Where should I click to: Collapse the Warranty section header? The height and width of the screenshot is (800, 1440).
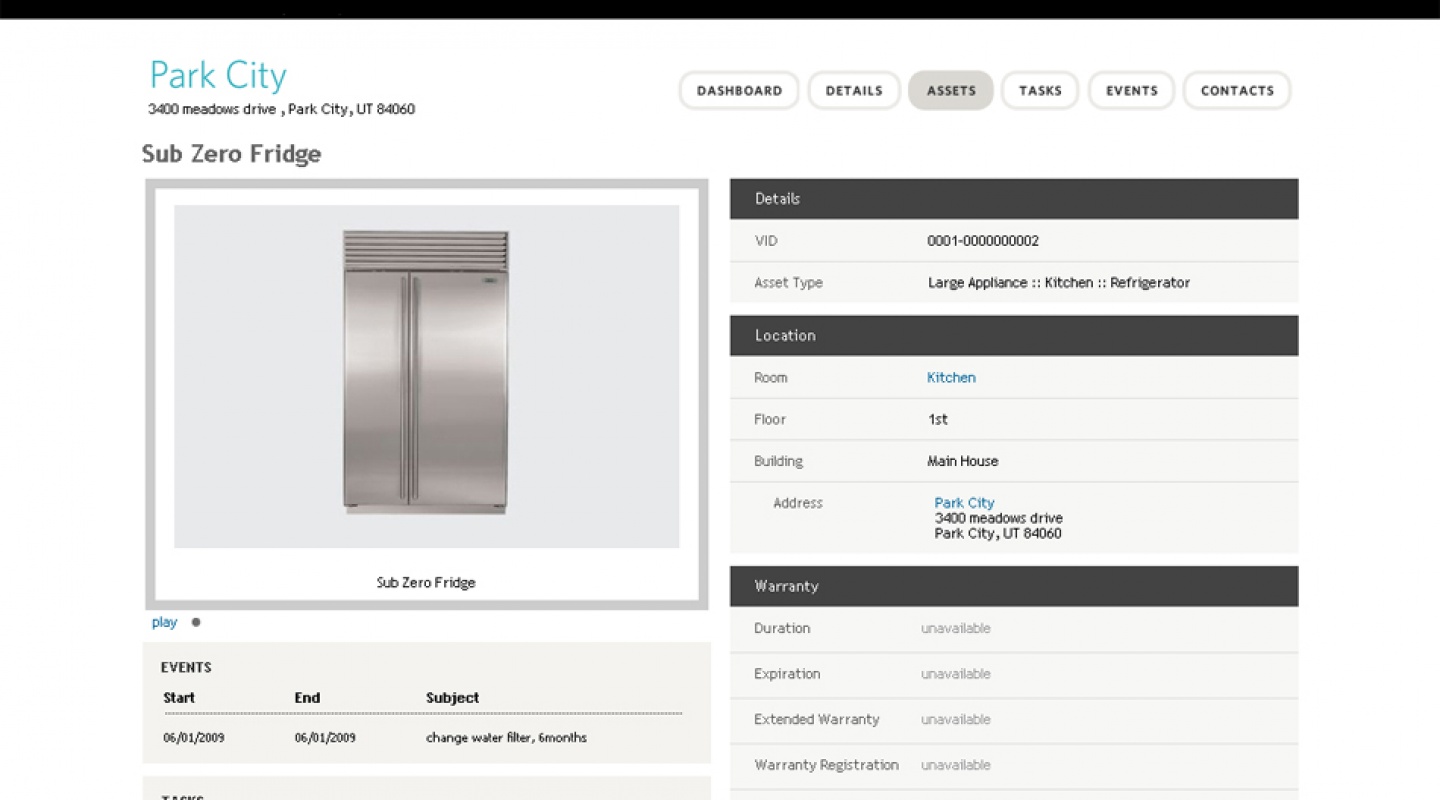(1013, 586)
